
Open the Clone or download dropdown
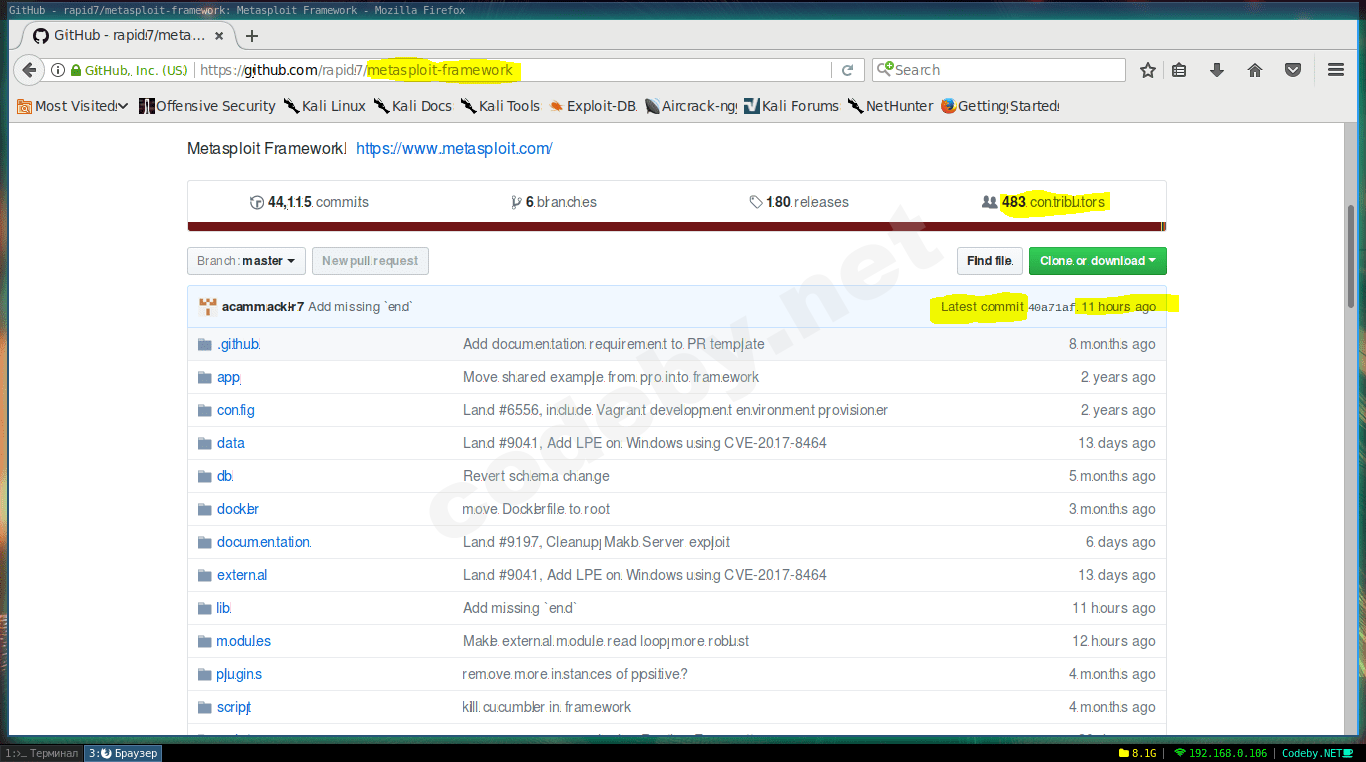tap(1097, 261)
